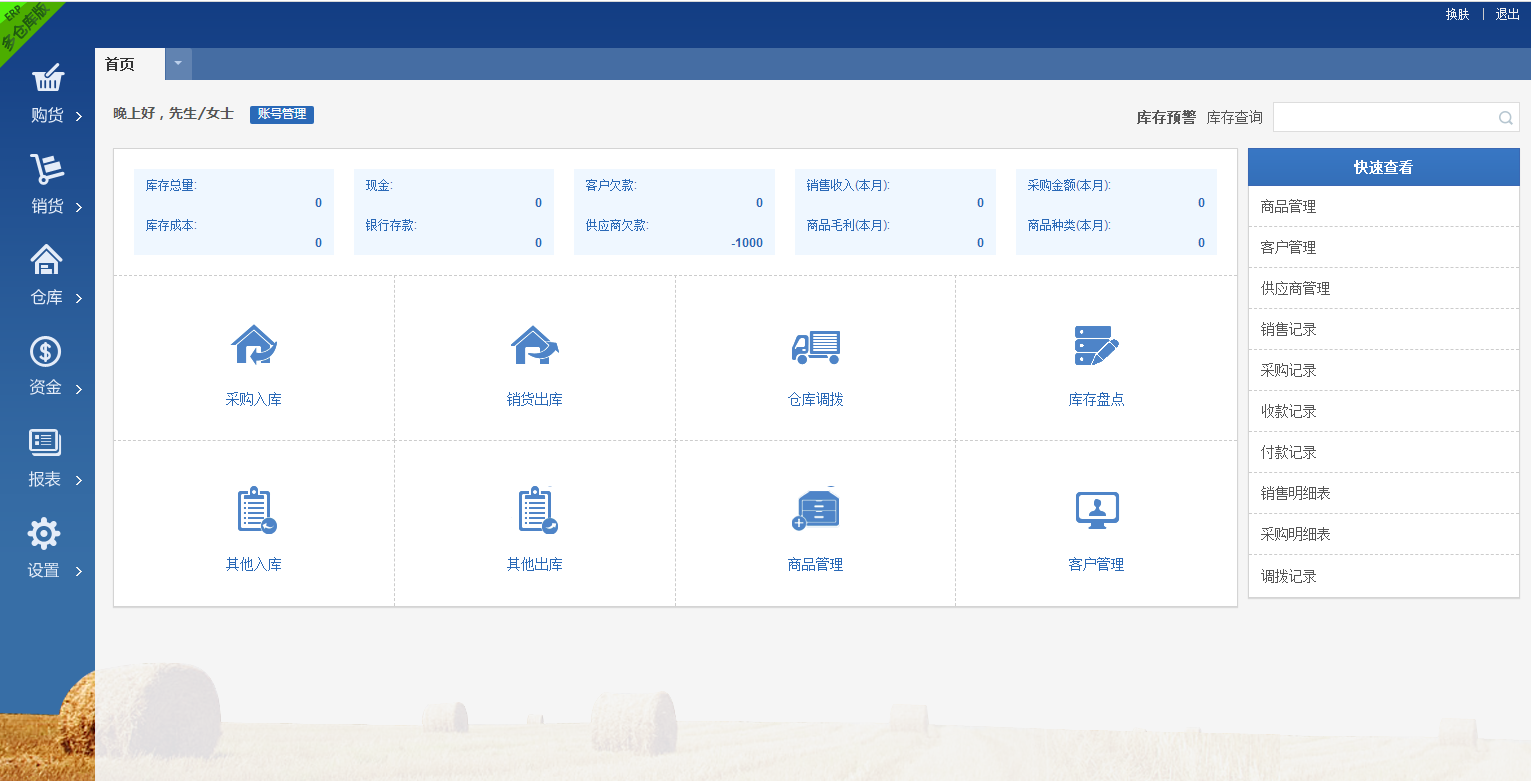1531x781 pixels.
Task: Open 仓库调拨 via its truck icon
Action: (815, 348)
